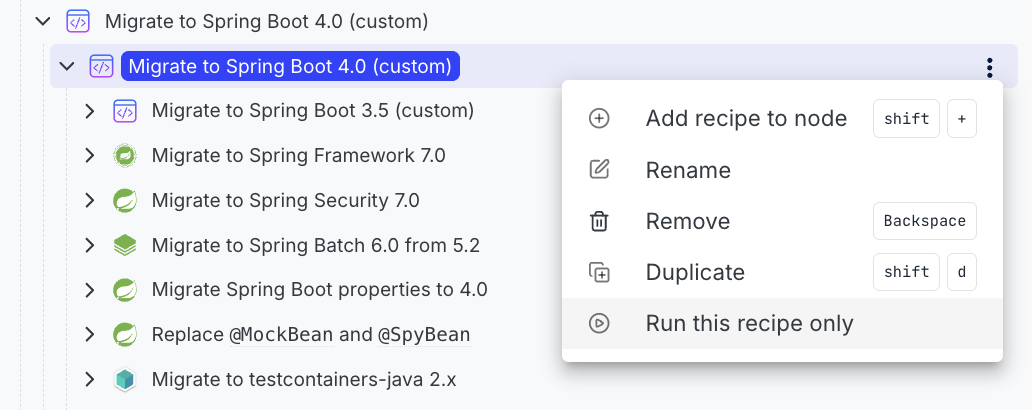Click the Duplicate copy icon
1032x410 pixels.
pos(599,272)
